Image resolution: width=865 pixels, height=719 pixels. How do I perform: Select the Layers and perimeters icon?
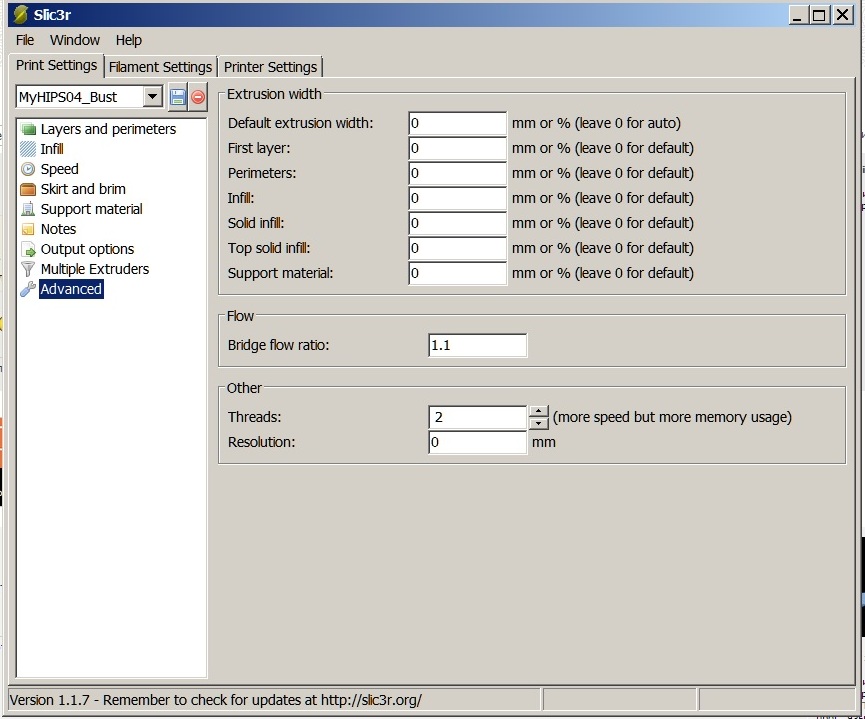click(28, 129)
